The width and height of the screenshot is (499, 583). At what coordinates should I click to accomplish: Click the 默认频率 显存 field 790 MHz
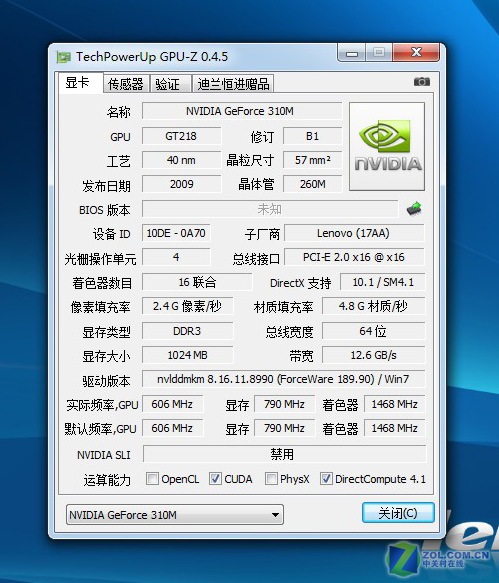click(x=284, y=428)
